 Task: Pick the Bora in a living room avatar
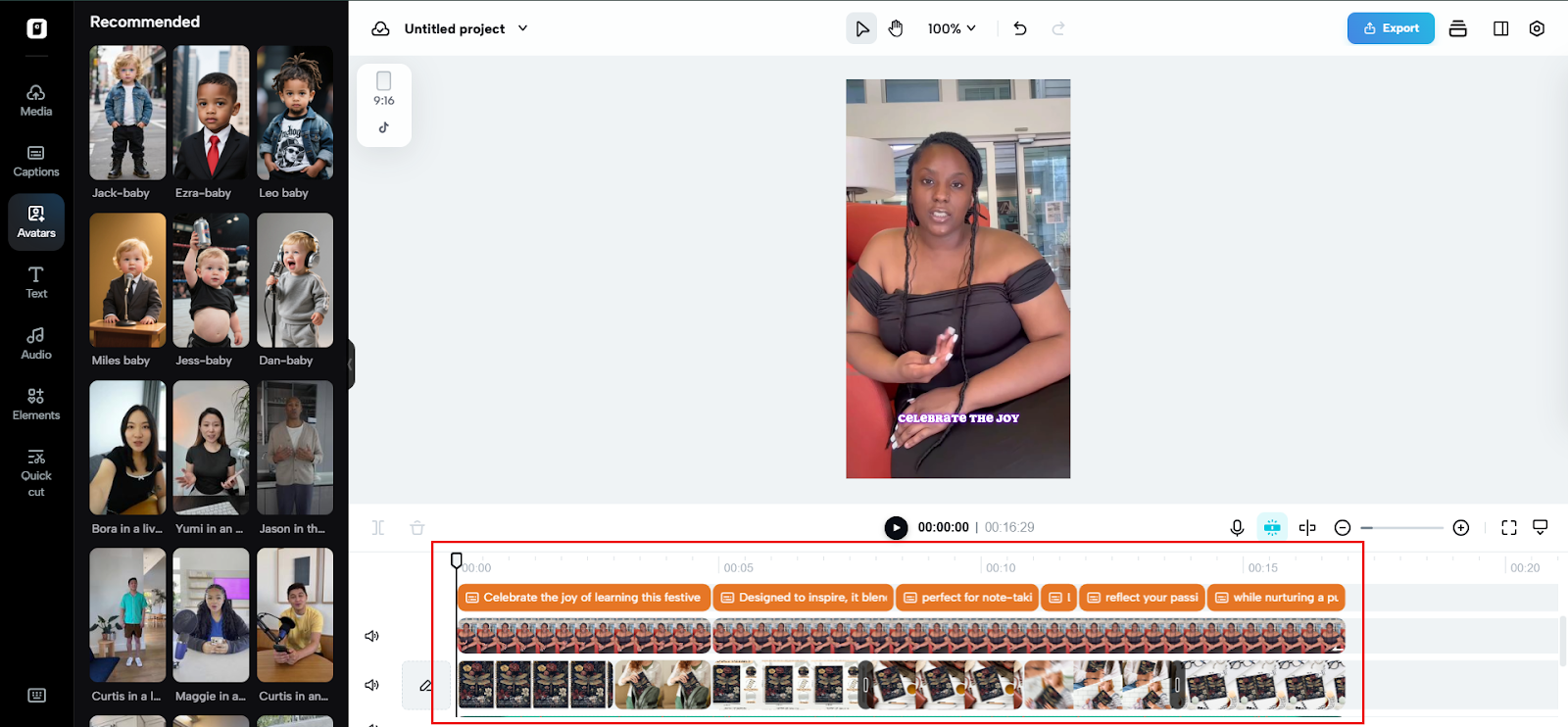pos(127,448)
